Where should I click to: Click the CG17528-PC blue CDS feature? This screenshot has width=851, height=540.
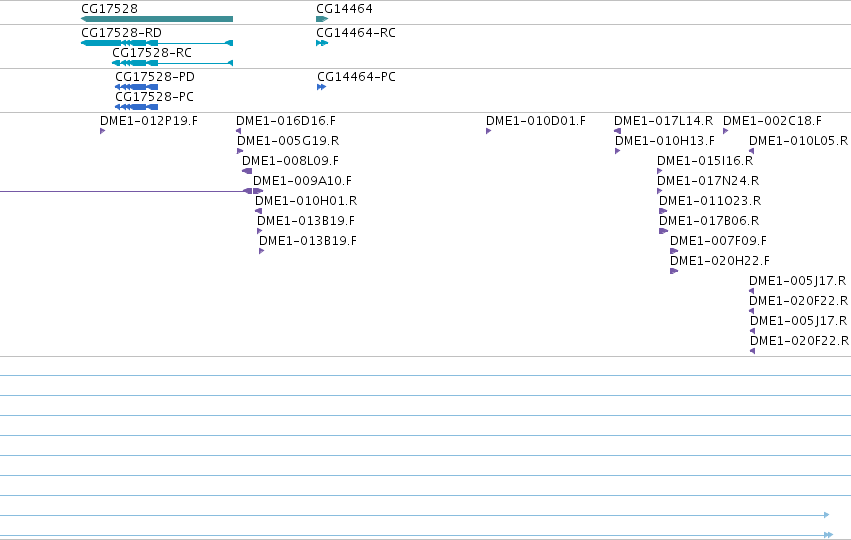(136, 107)
